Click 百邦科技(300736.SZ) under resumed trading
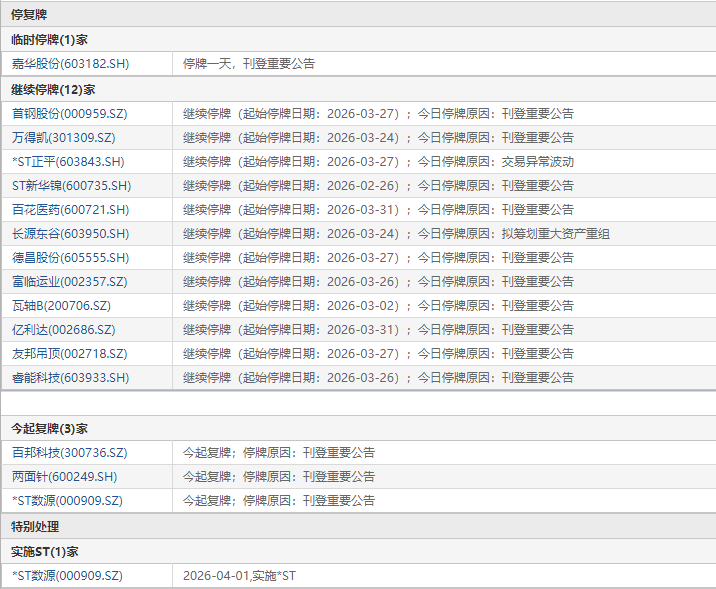Screen dimensions: 716x589 (69, 452)
